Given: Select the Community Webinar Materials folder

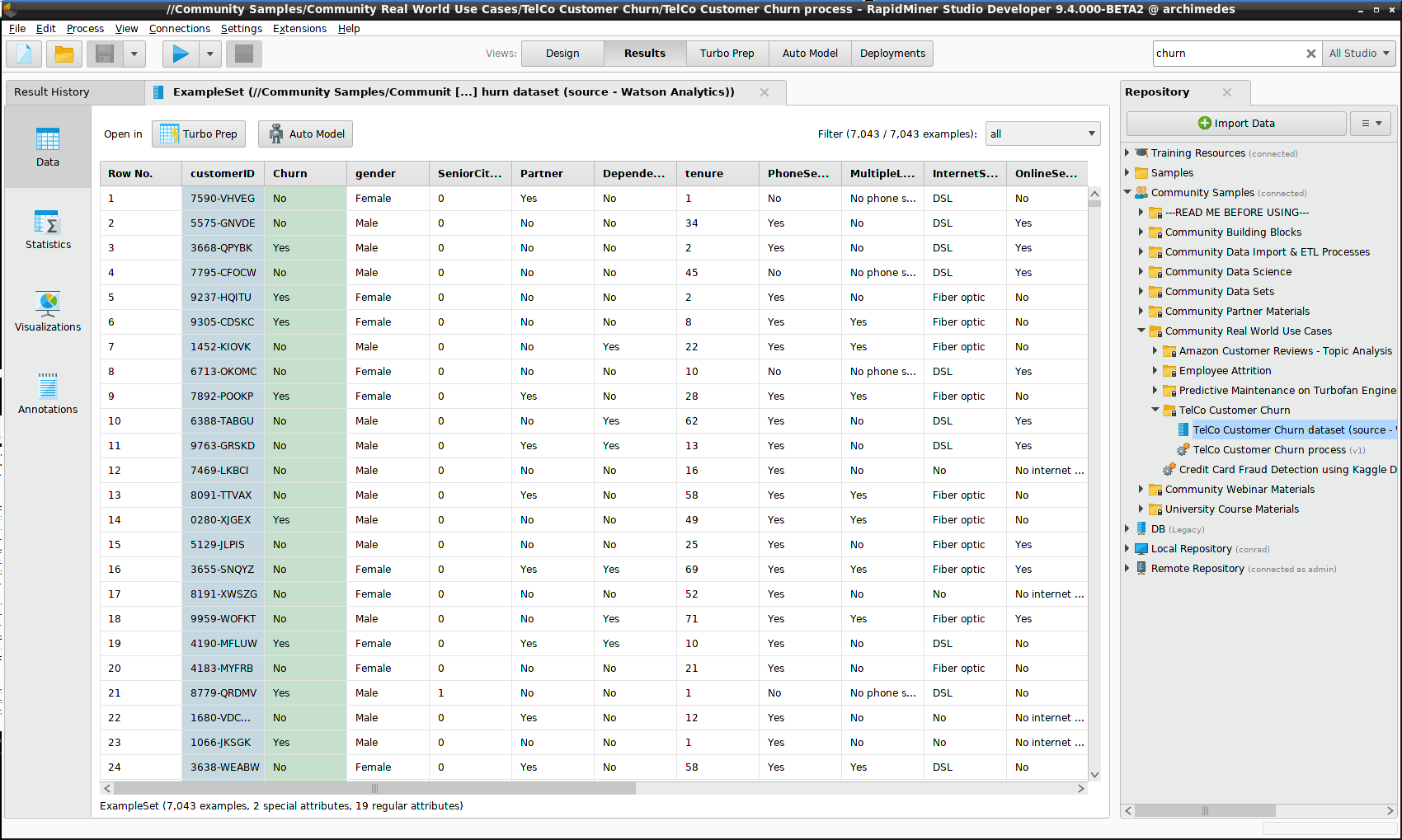Looking at the screenshot, I should [1240, 490].
